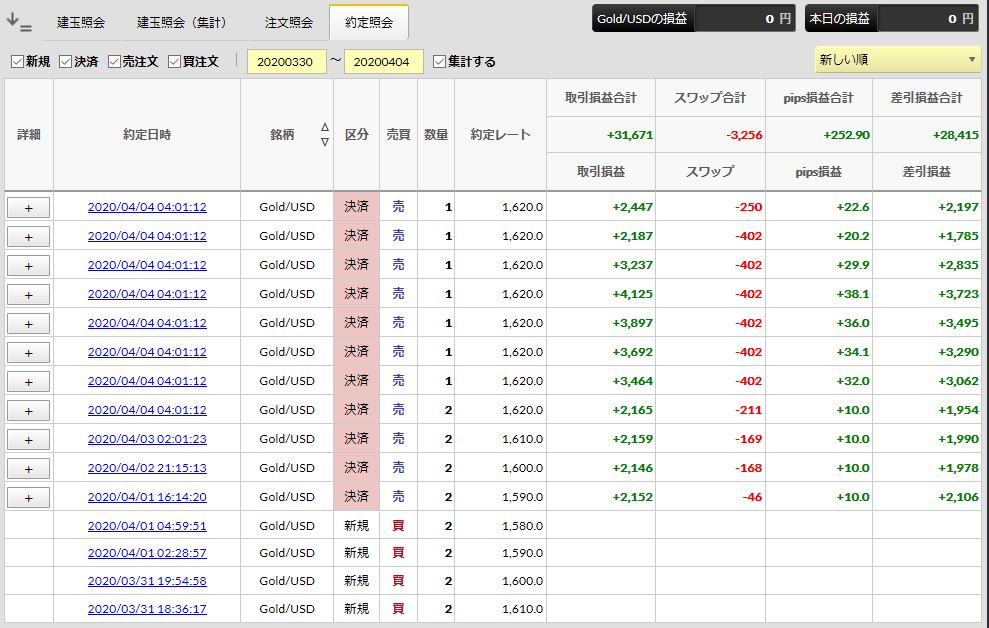Click the end date field 20200404

(x=383, y=62)
